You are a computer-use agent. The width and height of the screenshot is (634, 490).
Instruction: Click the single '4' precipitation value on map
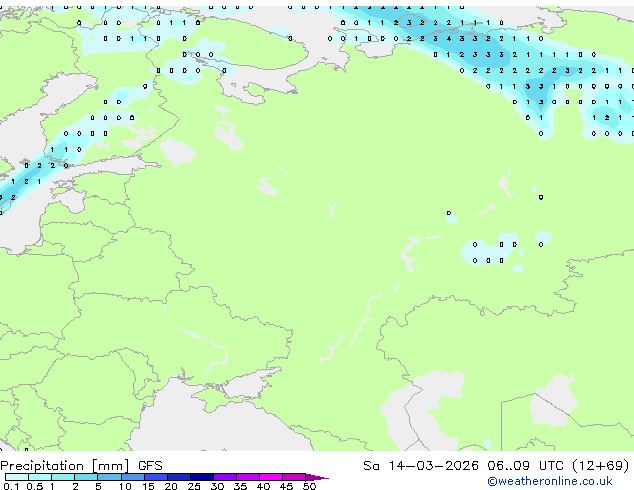tap(448, 39)
